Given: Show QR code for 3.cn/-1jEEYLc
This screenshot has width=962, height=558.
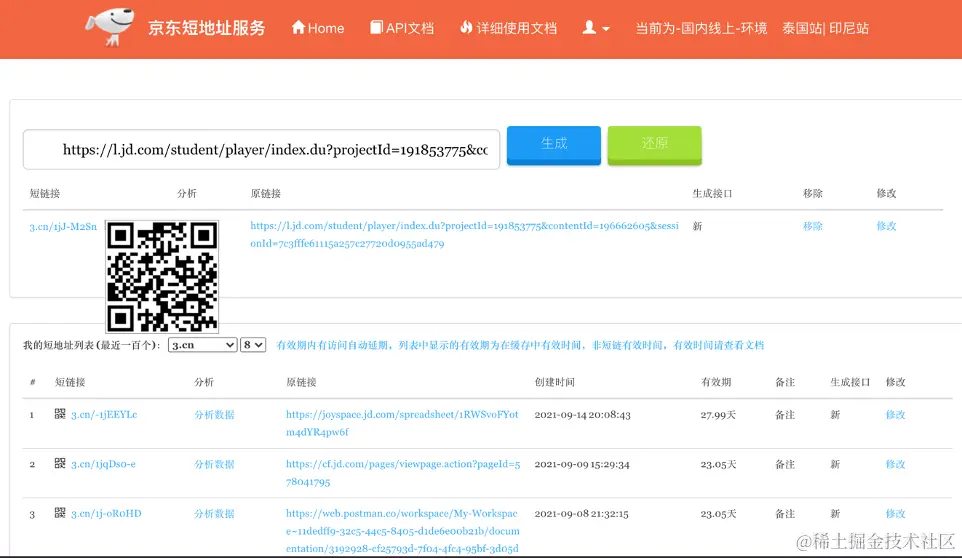Looking at the screenshot, I should [x=60, y=414].
